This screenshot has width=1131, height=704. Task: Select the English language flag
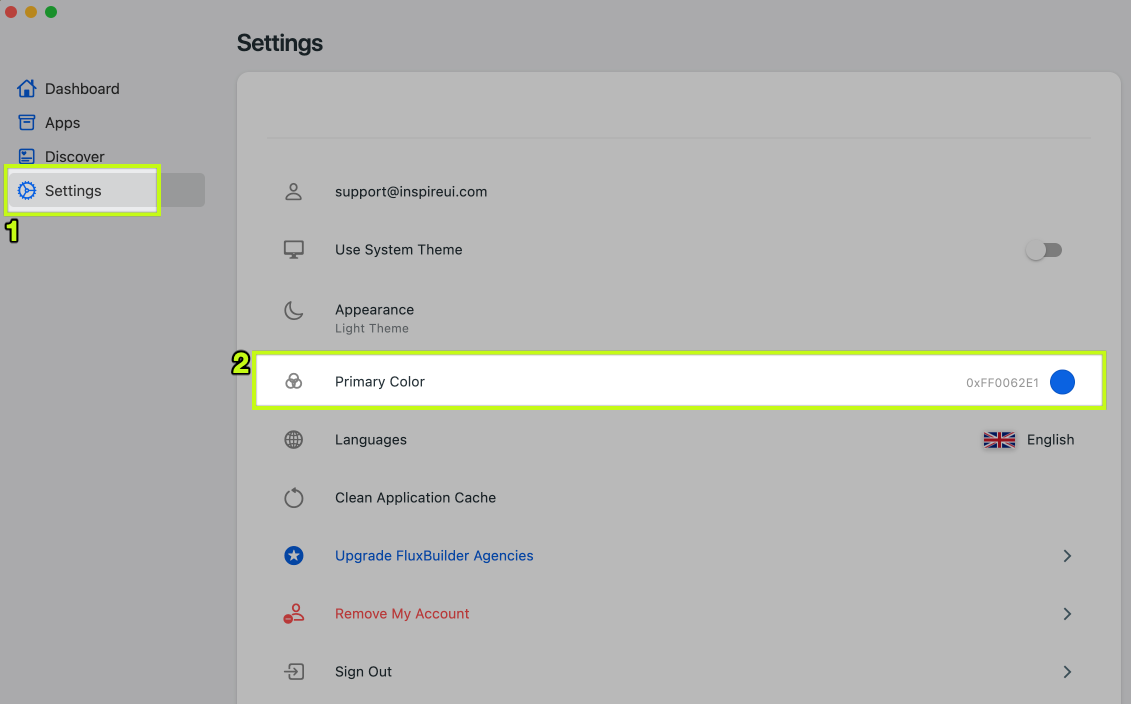[999, 440]
